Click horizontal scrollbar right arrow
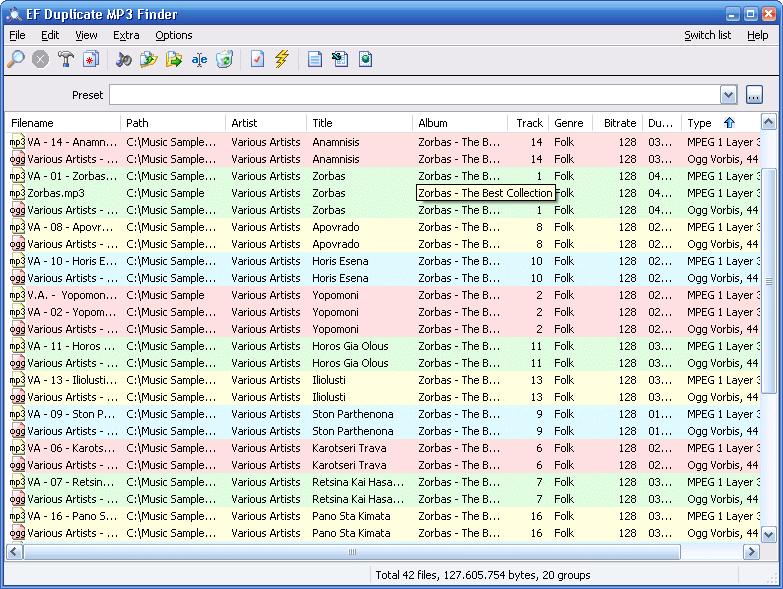 (x=751, y=552)
